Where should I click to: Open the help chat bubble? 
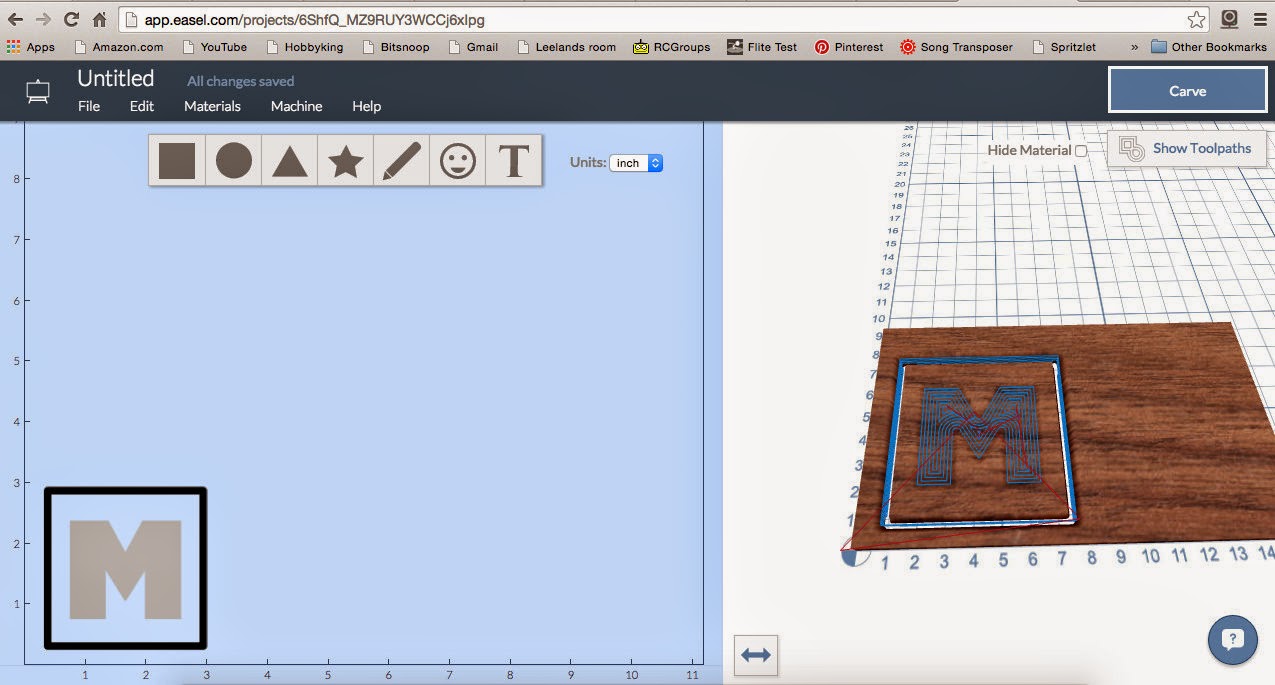click(x=1232, y=640)
